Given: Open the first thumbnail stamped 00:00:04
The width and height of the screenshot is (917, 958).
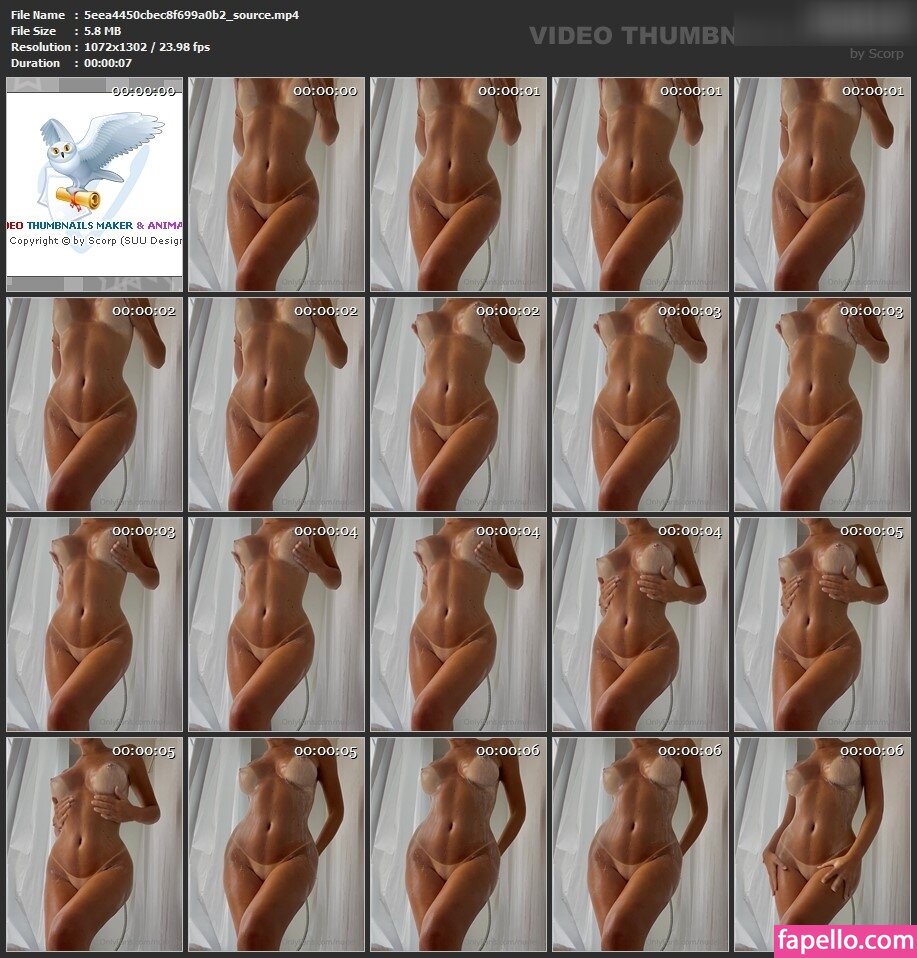Looking at the screenshot, I should point(276,624).
